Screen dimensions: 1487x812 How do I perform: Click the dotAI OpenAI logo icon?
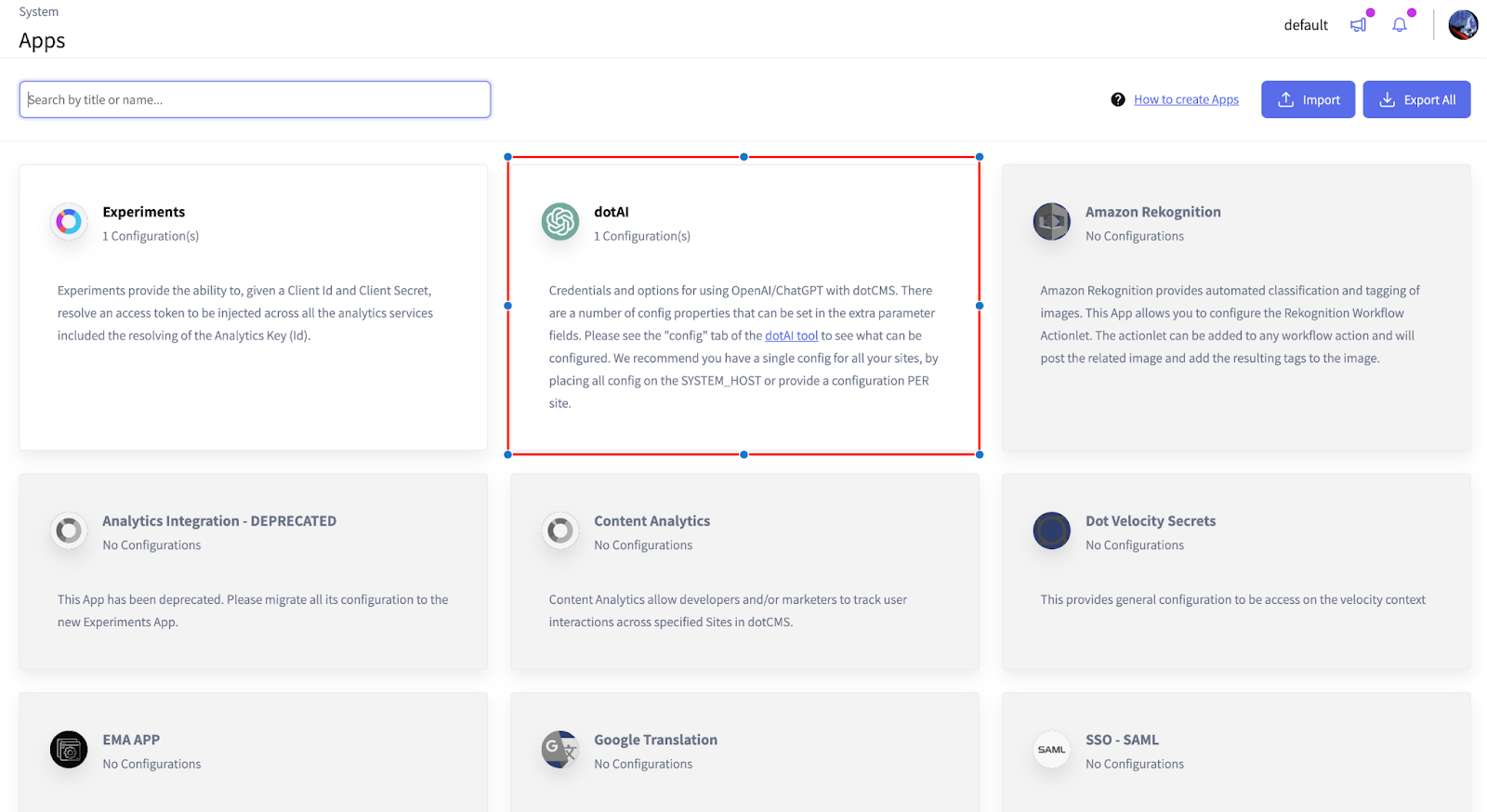click(560, 222)
